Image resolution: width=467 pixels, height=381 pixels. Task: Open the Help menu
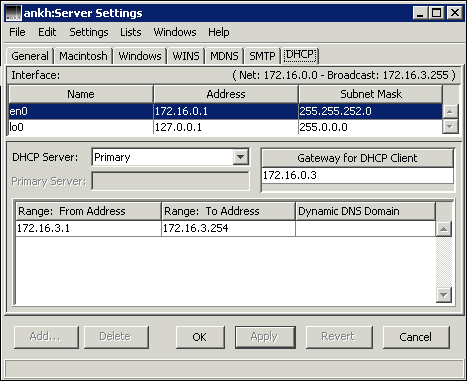tap(219, 32)
